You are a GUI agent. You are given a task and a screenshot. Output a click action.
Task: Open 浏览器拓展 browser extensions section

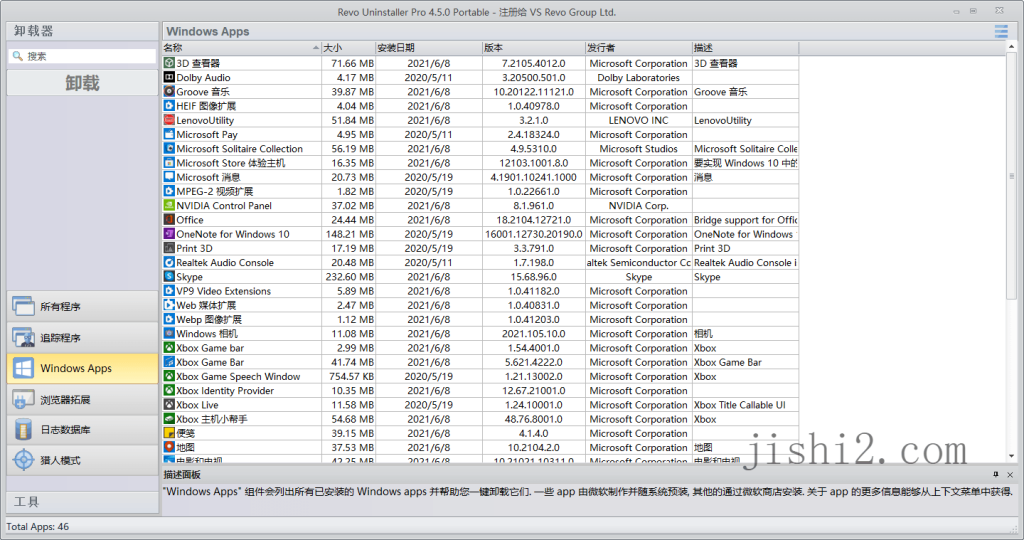point(82,400)
